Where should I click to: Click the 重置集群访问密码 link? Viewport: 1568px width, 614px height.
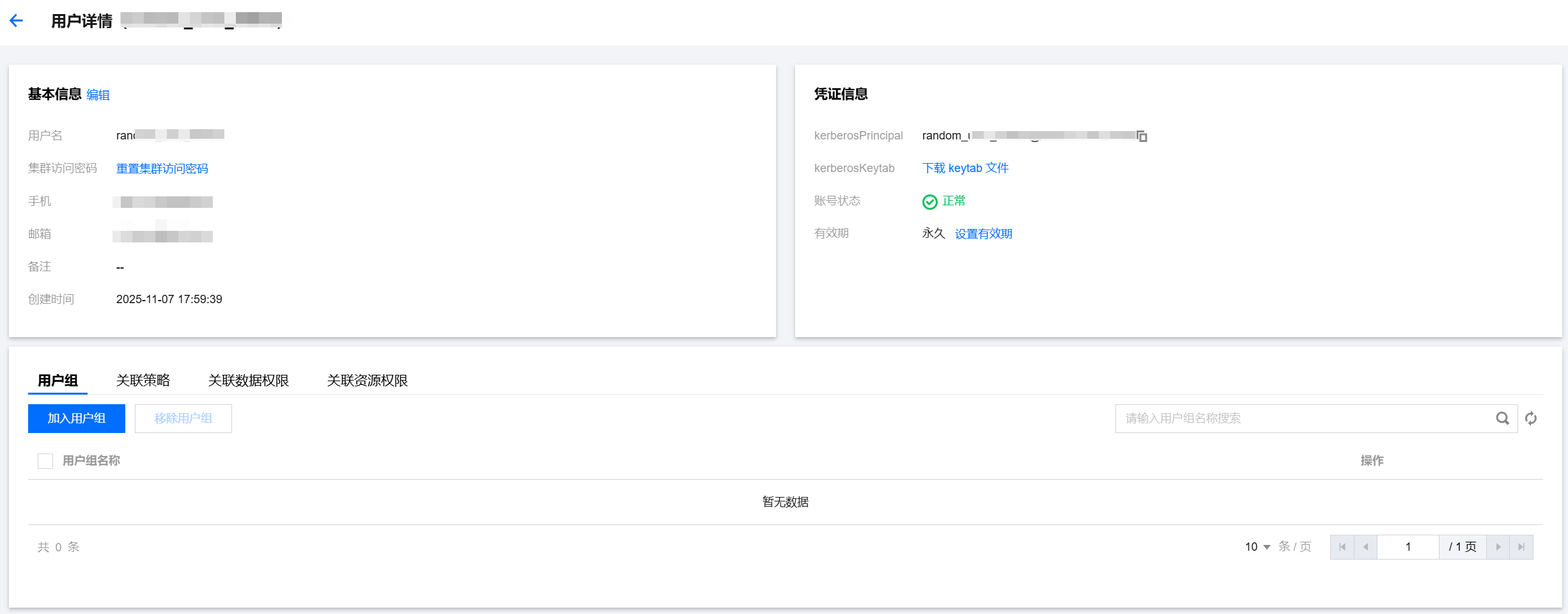click(162, 168)
